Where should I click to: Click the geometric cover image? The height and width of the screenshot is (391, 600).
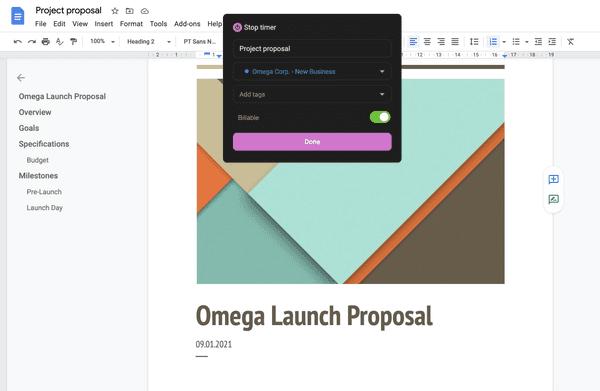tap(351, 181)
